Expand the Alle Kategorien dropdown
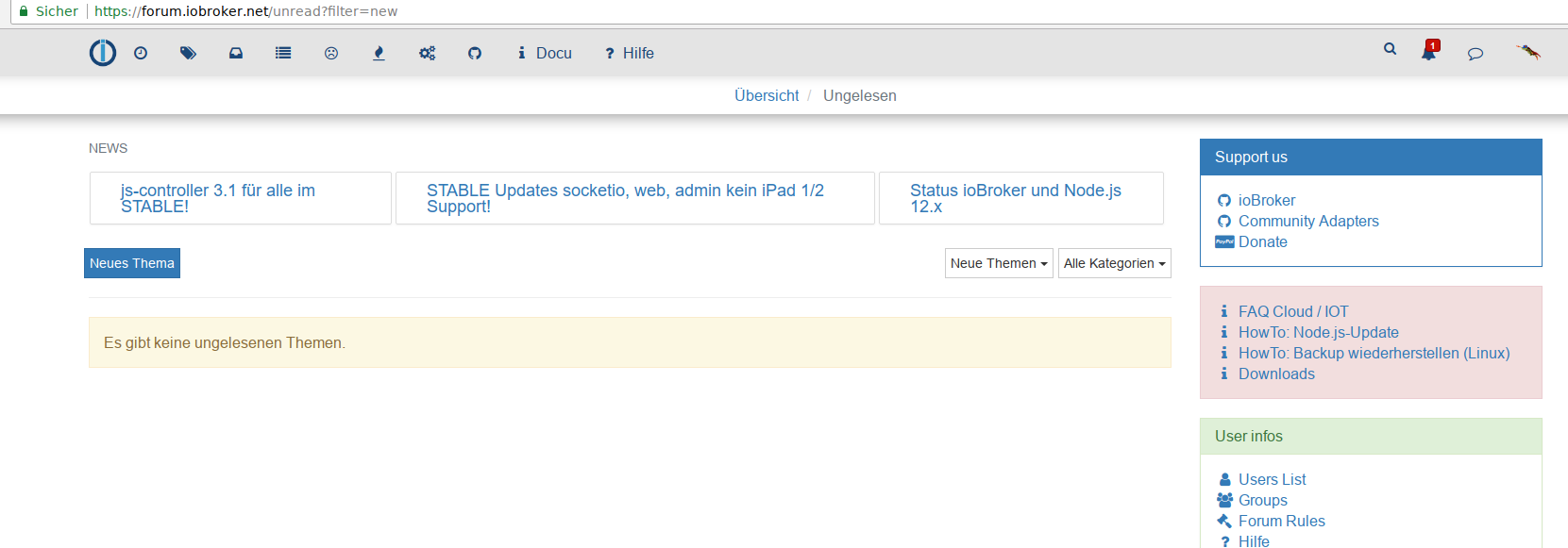 pyautogui.click(x=1115, y=263)
